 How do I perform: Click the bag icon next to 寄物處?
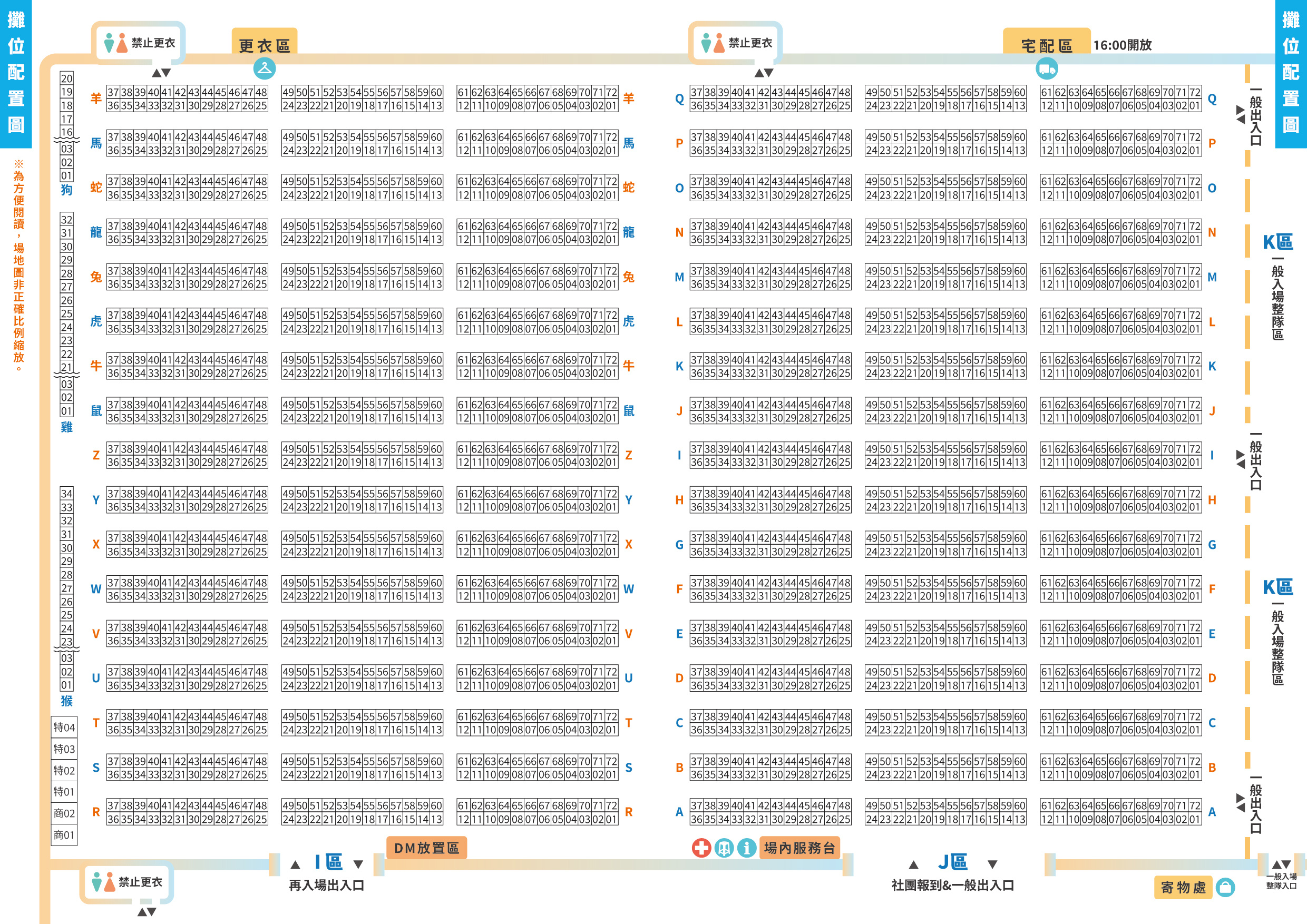pyautogui.click(x=1225, y=887)
